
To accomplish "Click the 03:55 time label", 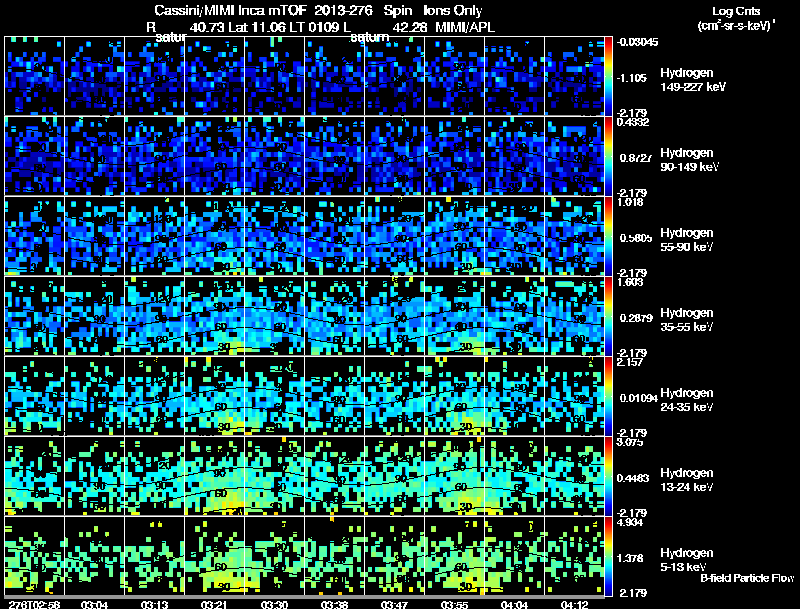I will (x=454, y=604).
